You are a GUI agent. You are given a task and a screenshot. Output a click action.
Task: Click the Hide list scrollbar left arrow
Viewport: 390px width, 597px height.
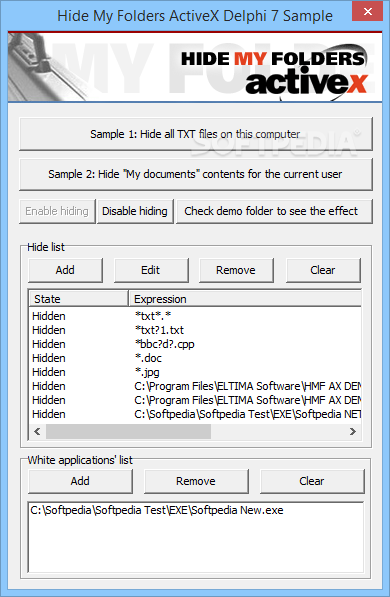click(37, 432)
